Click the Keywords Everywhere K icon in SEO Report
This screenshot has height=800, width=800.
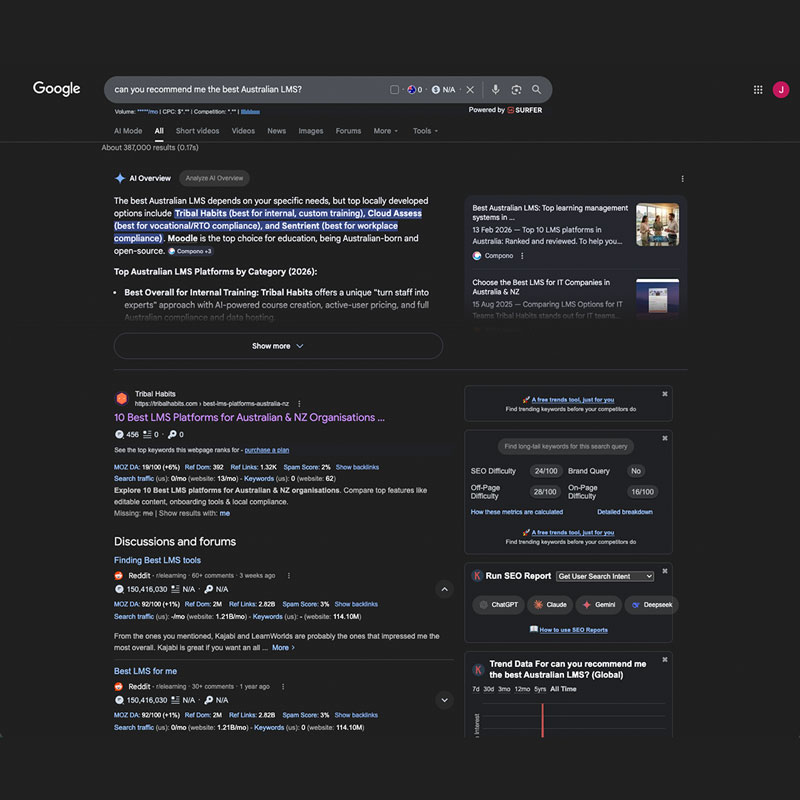[477, 576]
